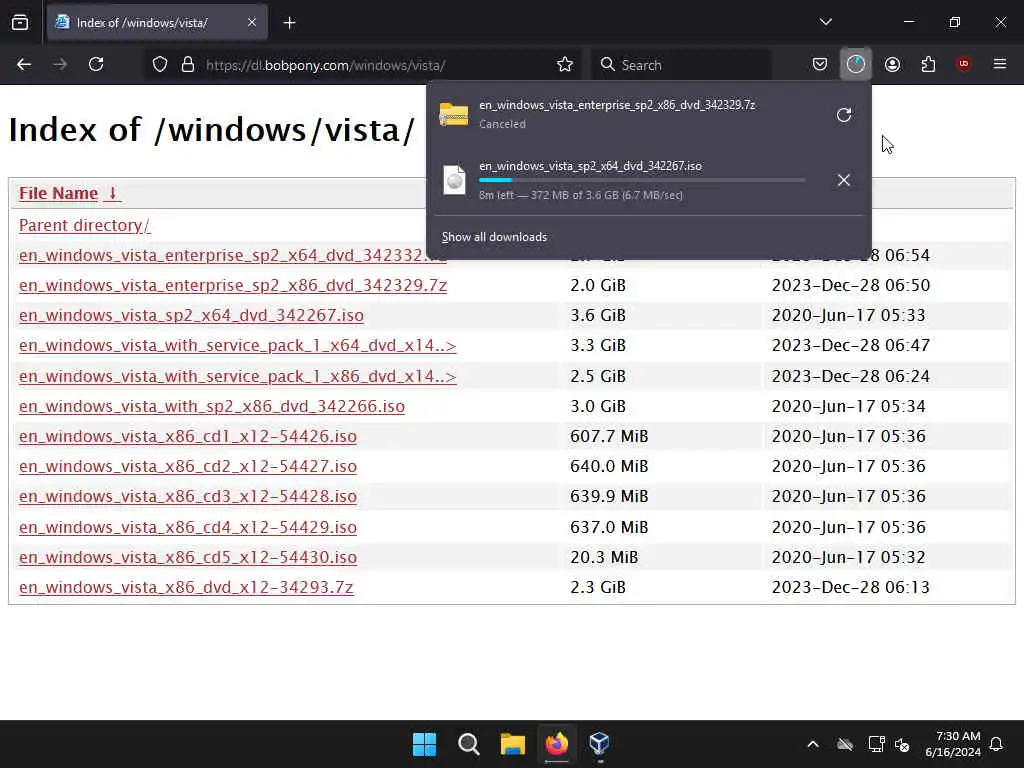The width and height of the screenshot is (1024, 768).
Task: Open the Firefox application menu
Action: (x=999, y=64)
